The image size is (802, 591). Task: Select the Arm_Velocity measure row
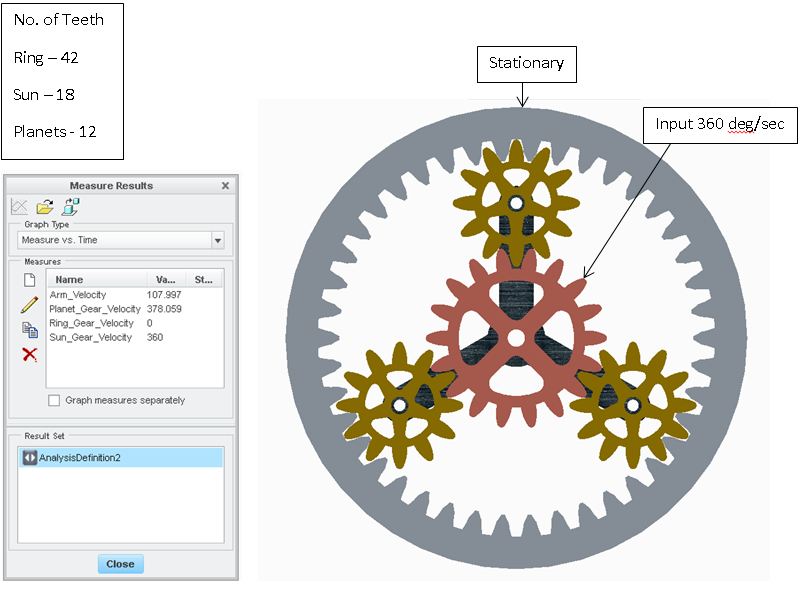(x=135, y=295)
